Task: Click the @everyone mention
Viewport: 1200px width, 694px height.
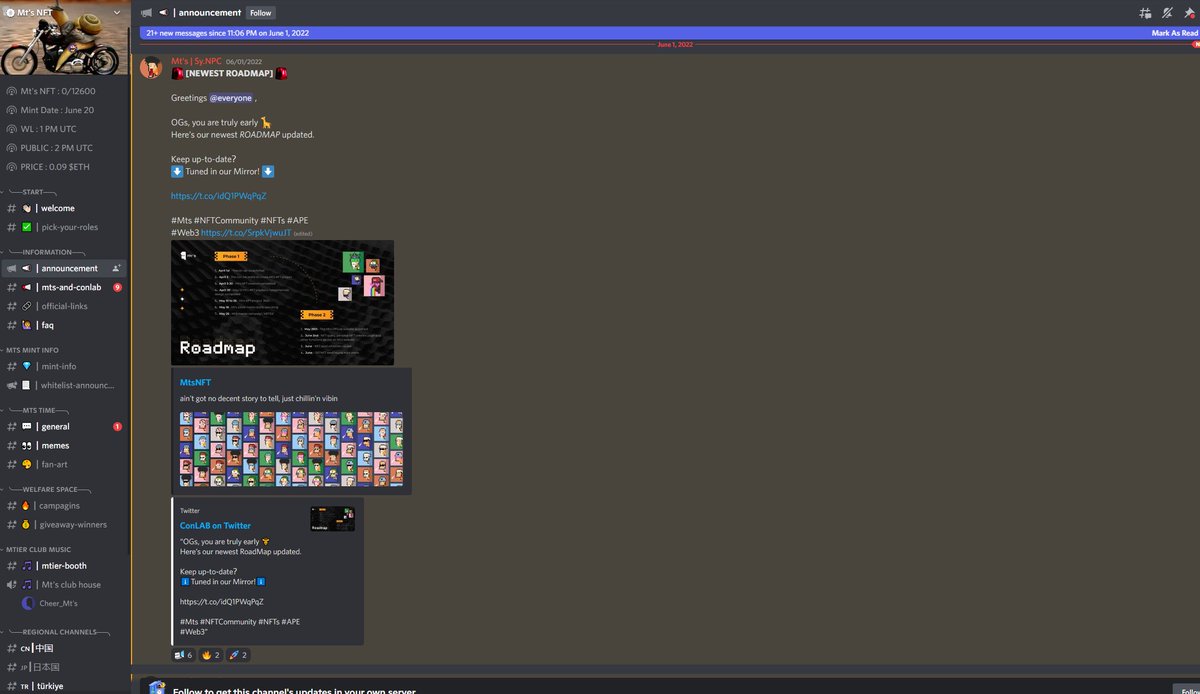Action: pyautogui.click(x=230, y=98)
